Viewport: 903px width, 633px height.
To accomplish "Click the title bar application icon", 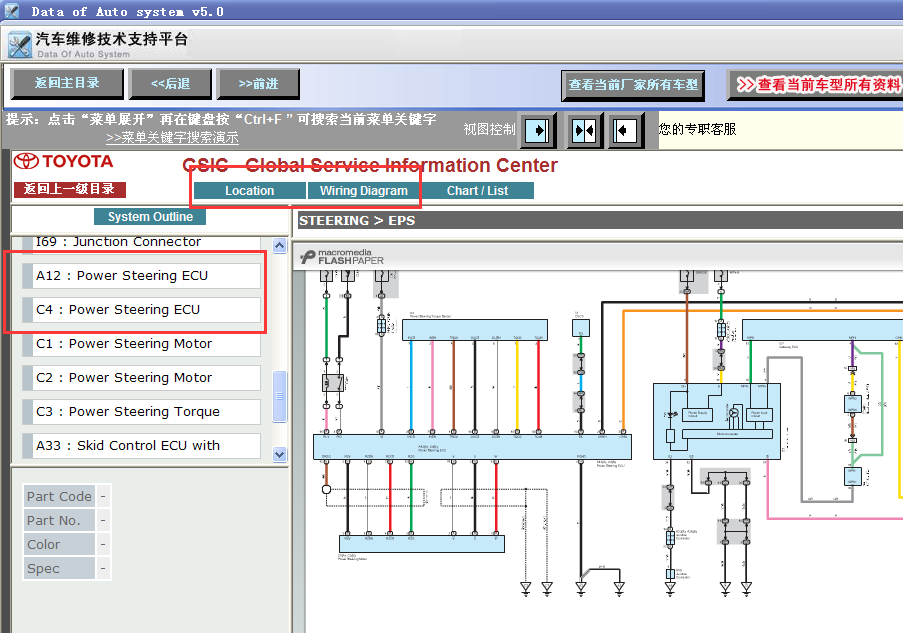I will pyautogui.click(x=12, y=11).
